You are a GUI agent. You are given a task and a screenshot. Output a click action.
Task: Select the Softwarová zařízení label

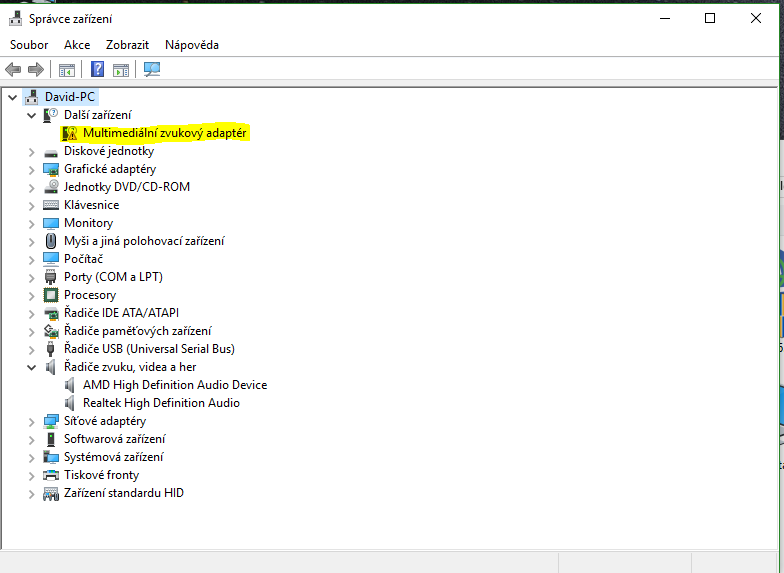(x=114, y=439)
